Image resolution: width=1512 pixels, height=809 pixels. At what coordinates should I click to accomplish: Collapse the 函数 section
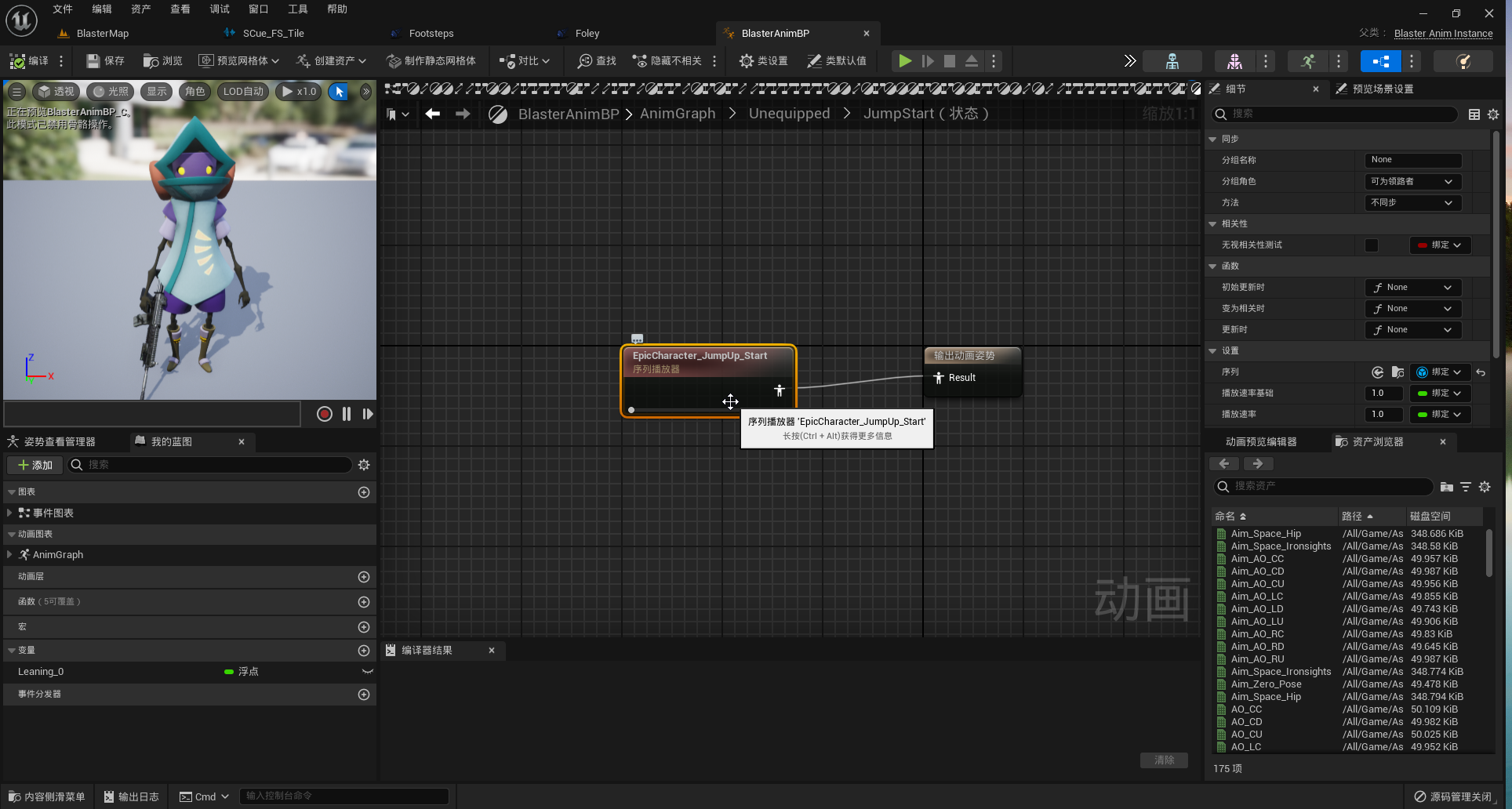[x=1212, y=266]
